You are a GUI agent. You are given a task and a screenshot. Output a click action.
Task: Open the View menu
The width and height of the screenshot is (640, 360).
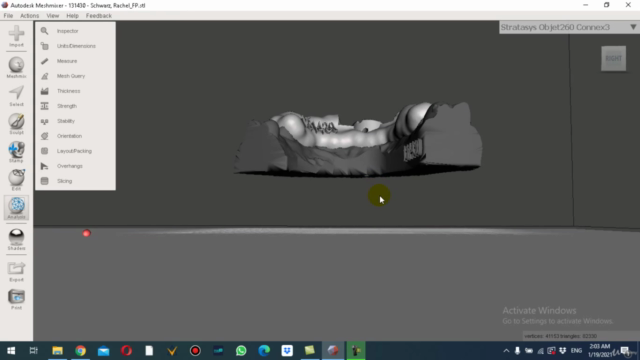pyautogui.click(x=53, y=16)
